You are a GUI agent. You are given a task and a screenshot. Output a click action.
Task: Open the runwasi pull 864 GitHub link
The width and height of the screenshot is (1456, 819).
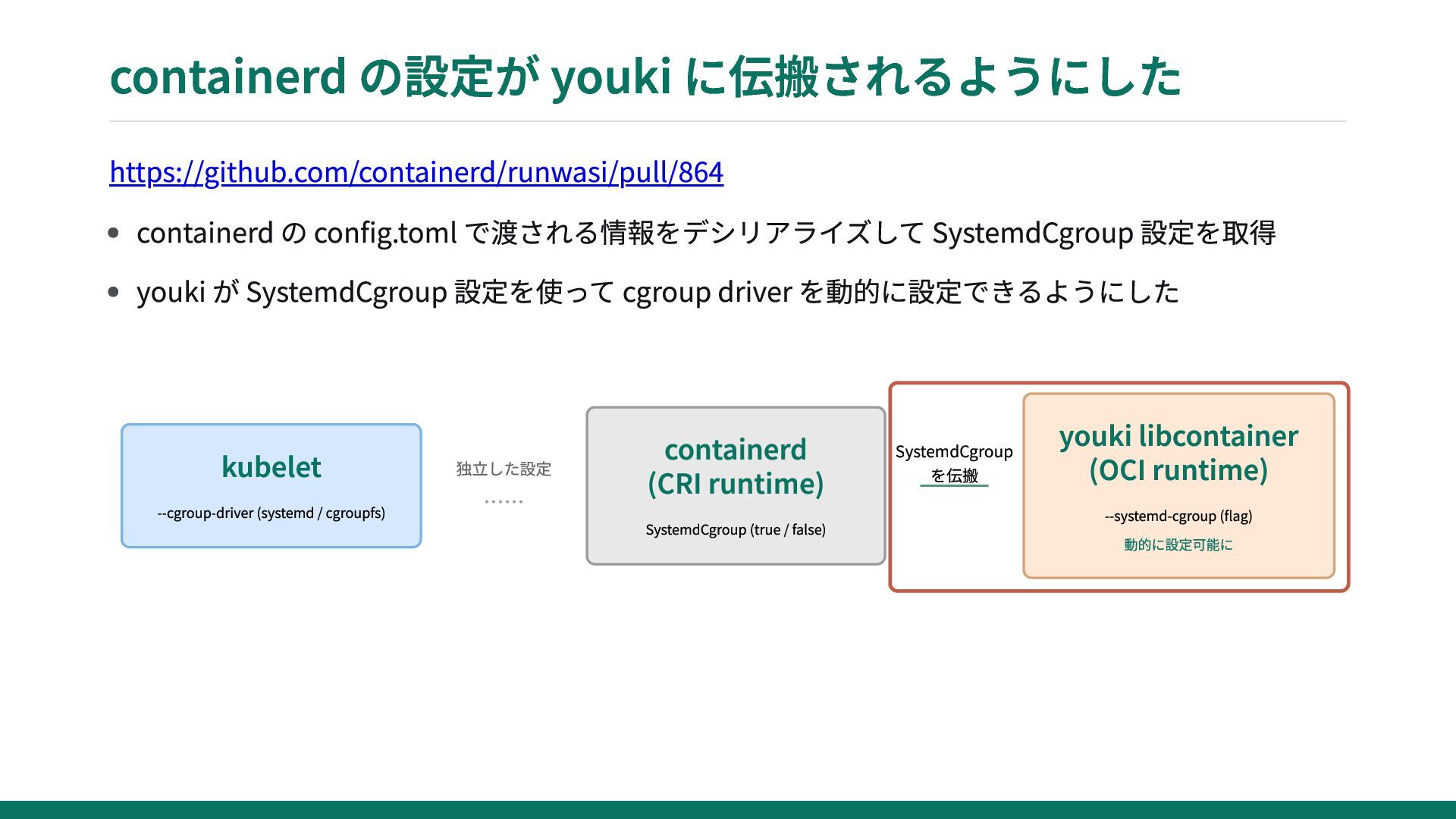416,172
